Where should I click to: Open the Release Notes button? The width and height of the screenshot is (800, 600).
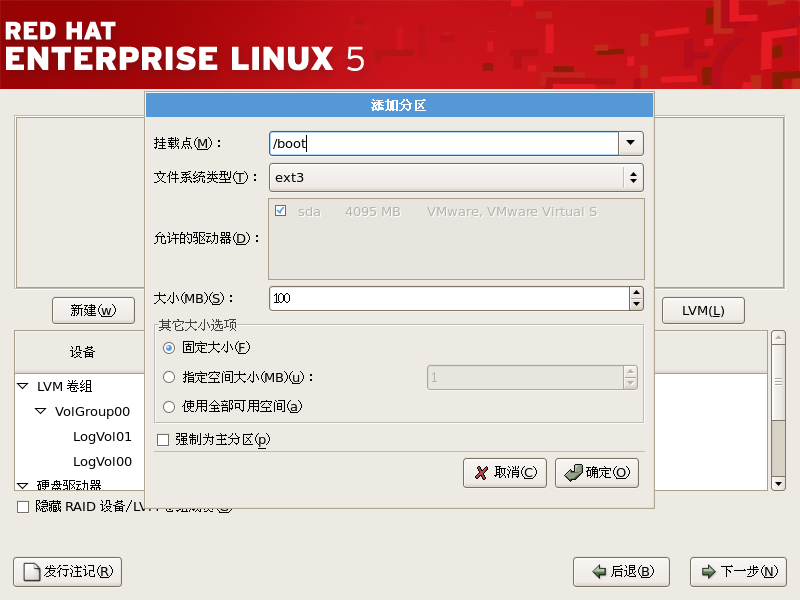(x=67, y=572)
